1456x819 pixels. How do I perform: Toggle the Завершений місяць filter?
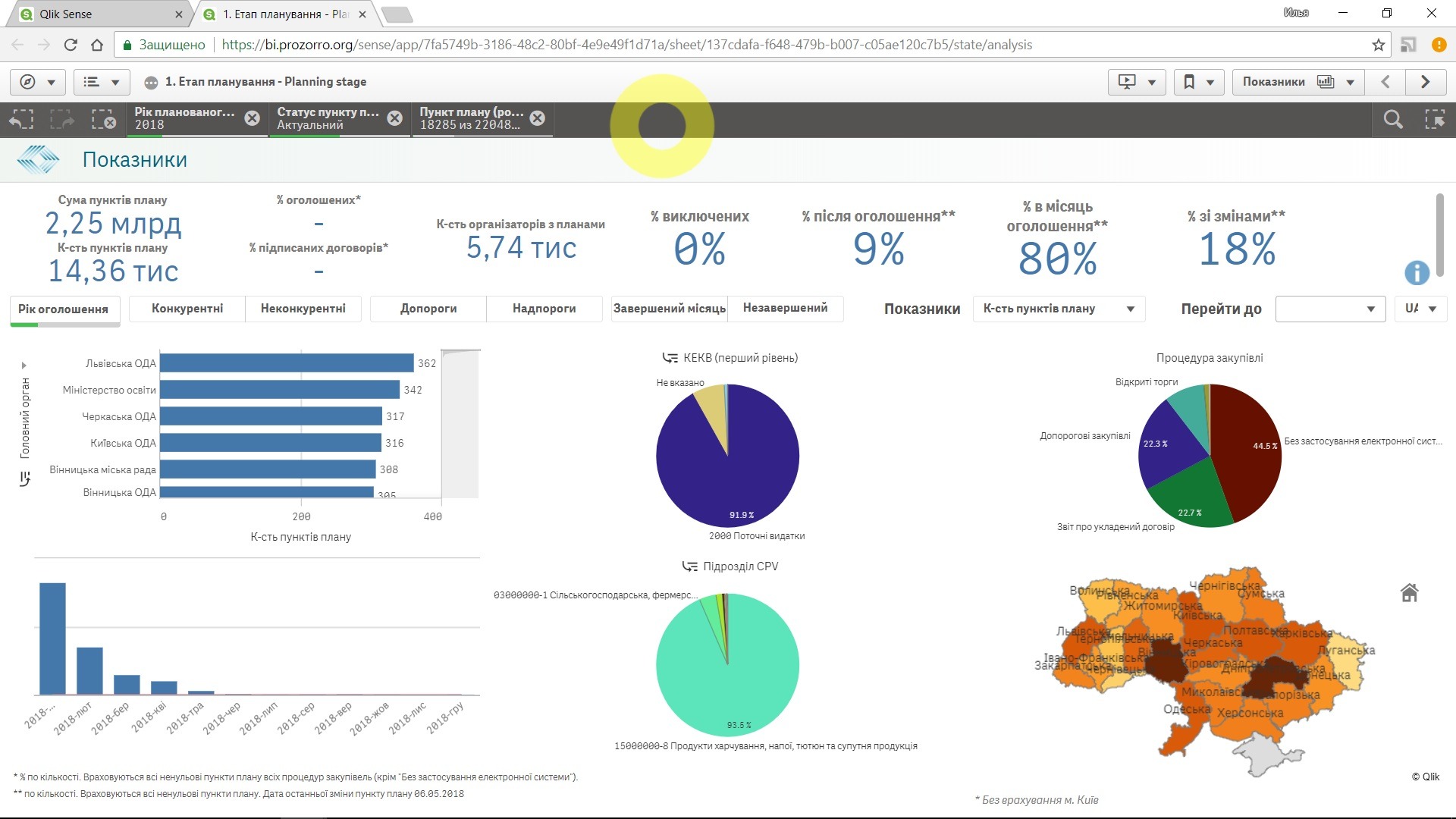(669, 309)
